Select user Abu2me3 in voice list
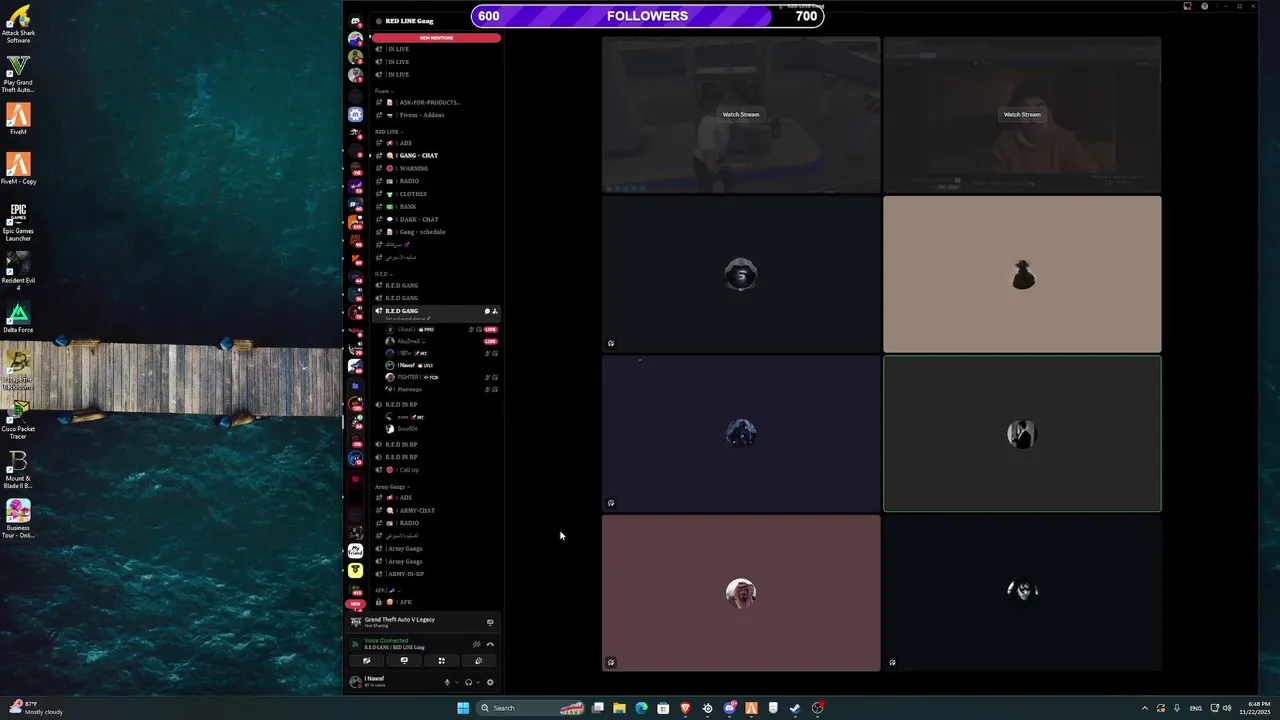 pyautogui.click(x=441, y=341)
